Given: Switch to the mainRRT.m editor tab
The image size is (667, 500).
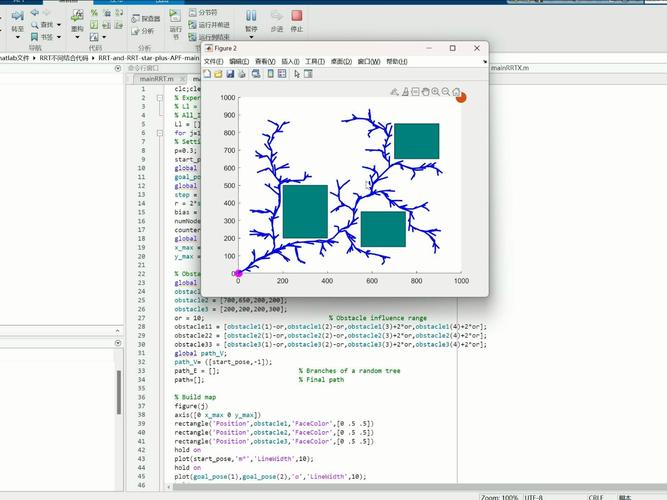Looking at the screenshot, I should (157, 79).
